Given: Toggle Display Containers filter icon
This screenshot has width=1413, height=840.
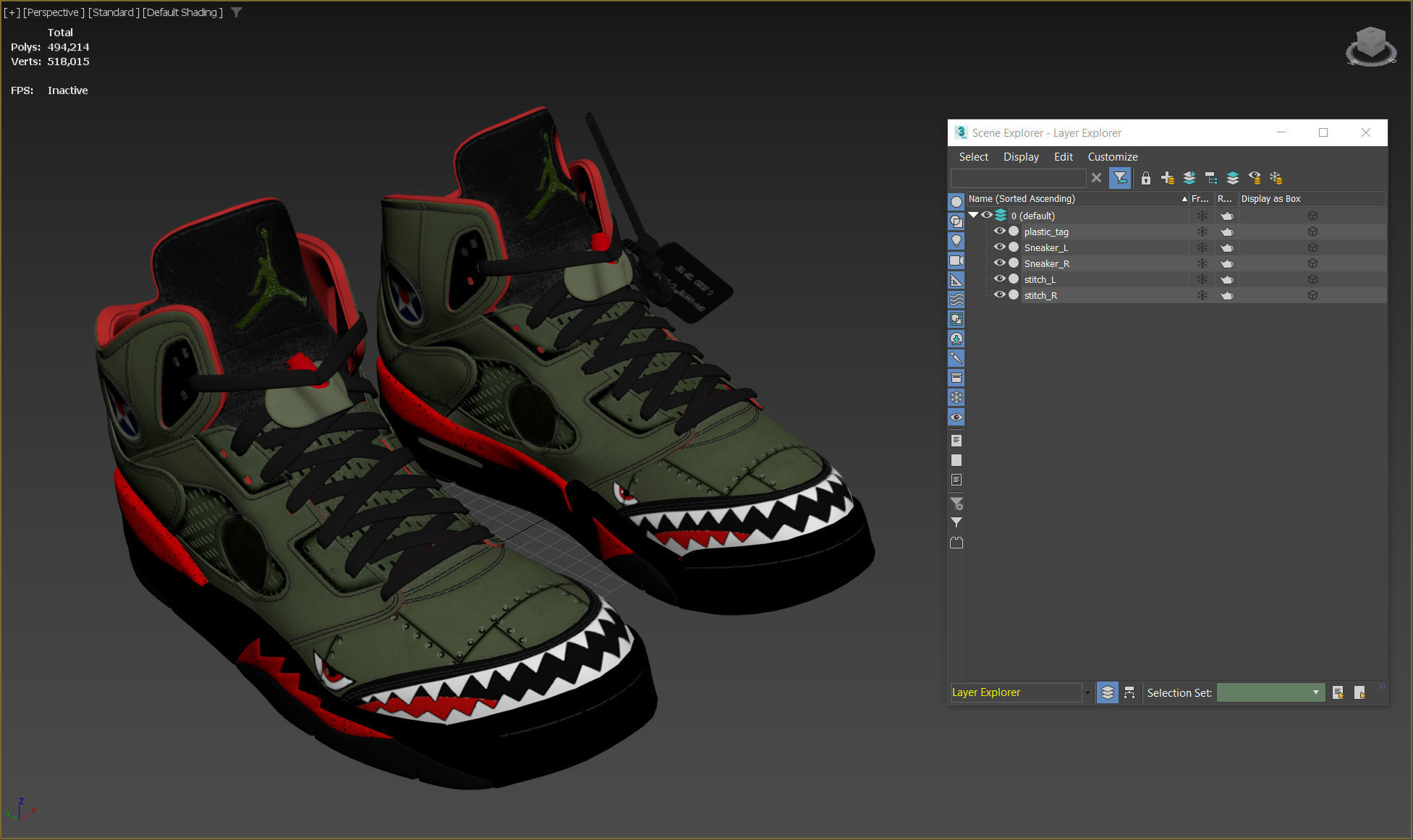Looking at the screenshot, I should 956,378.
